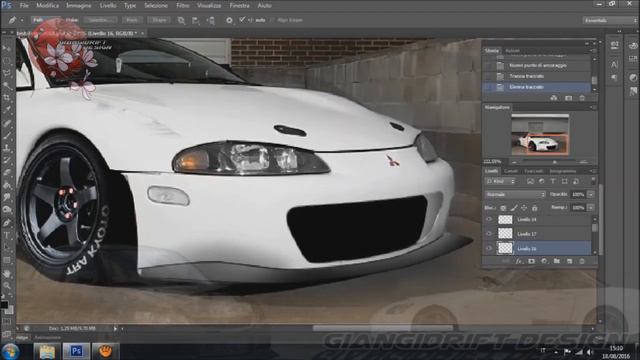Screen dimensions: 640x360
Task: Open Navigator panel flyout menu
Action: 593,107
